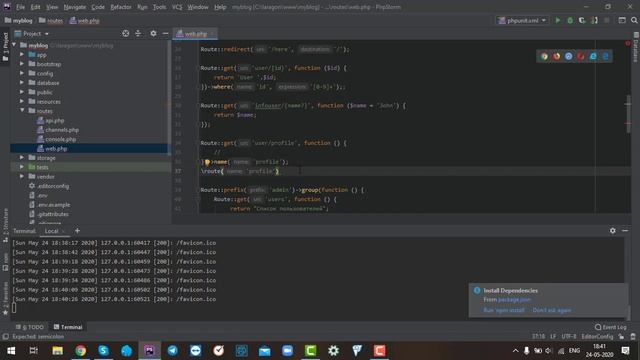The height and width of the screenshot is (360, 640).
Task: Open the VCS menu
Action: click(177, 7)
